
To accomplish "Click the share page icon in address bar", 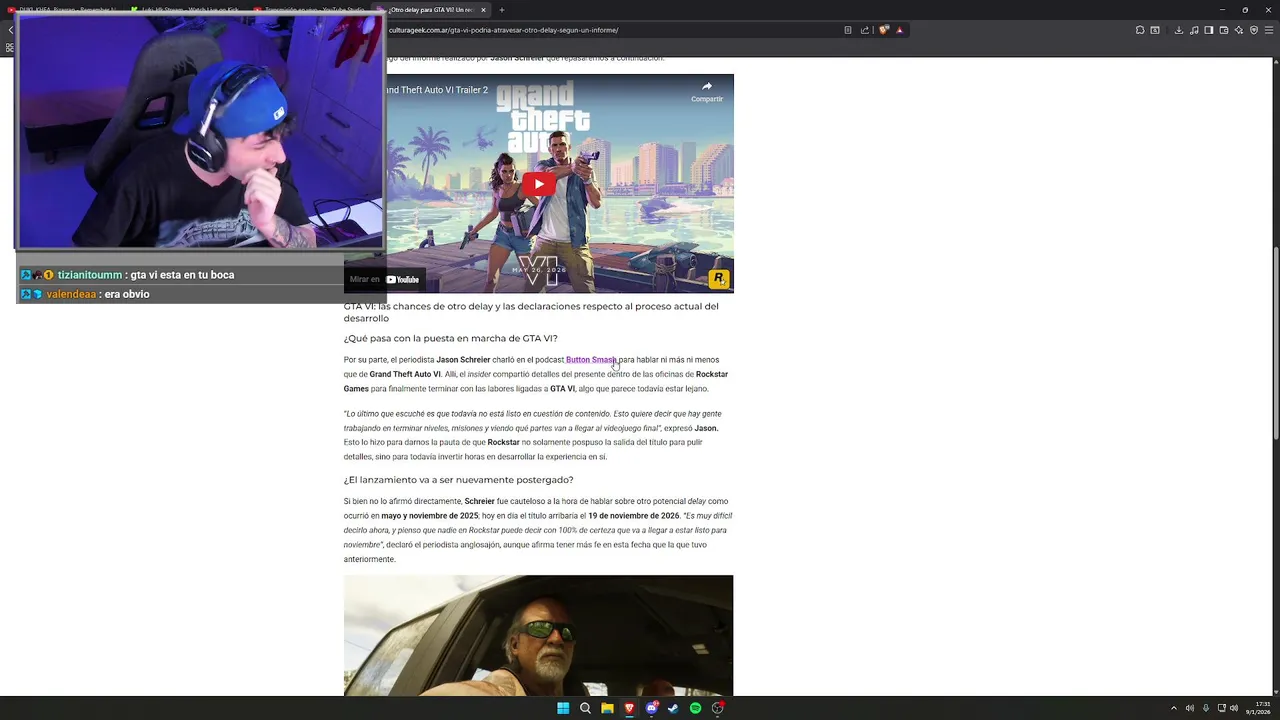I will click(865, 30).
